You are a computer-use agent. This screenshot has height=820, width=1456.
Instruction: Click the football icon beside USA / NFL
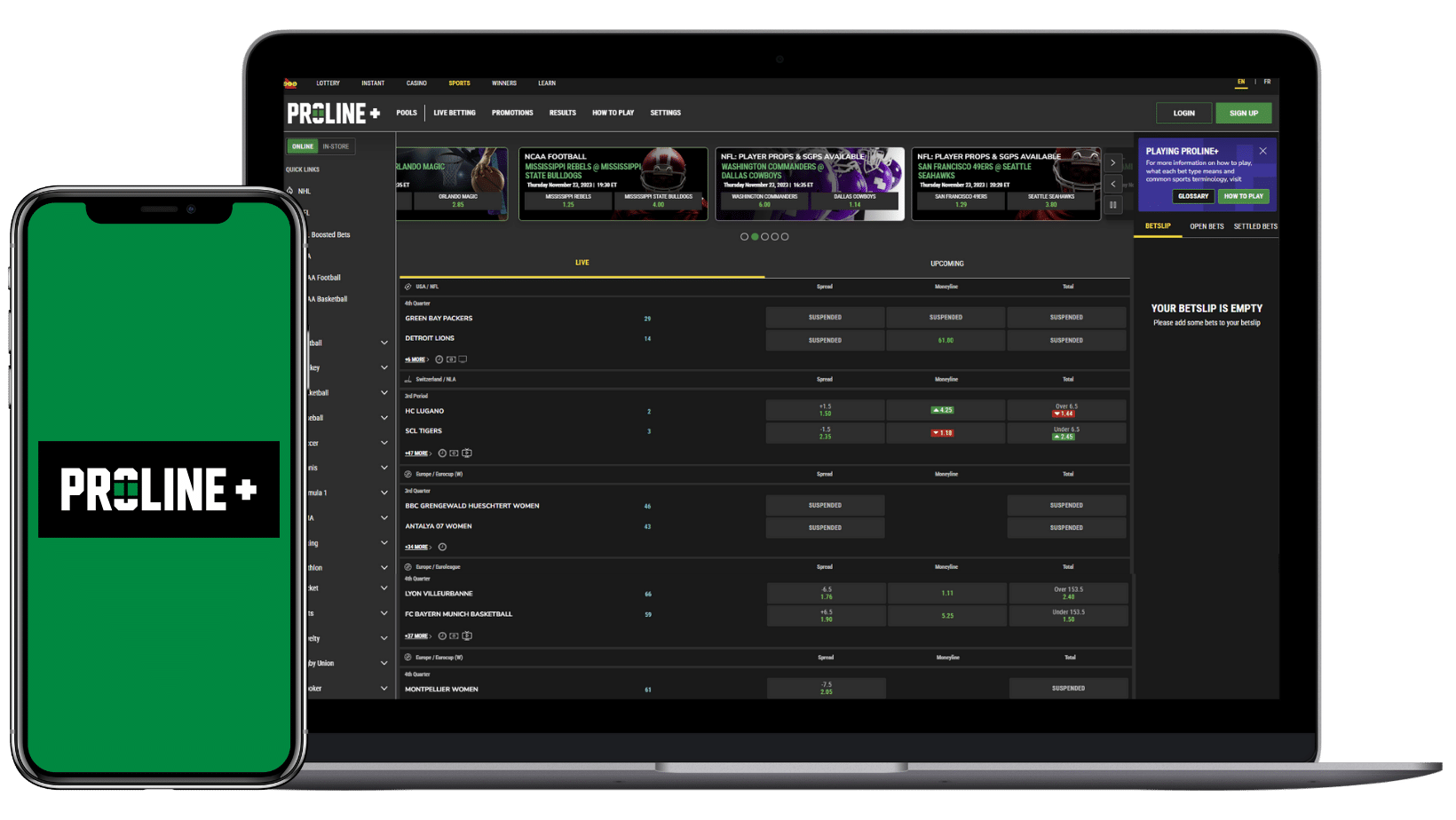pyautogui.click(x=408, y=287)
